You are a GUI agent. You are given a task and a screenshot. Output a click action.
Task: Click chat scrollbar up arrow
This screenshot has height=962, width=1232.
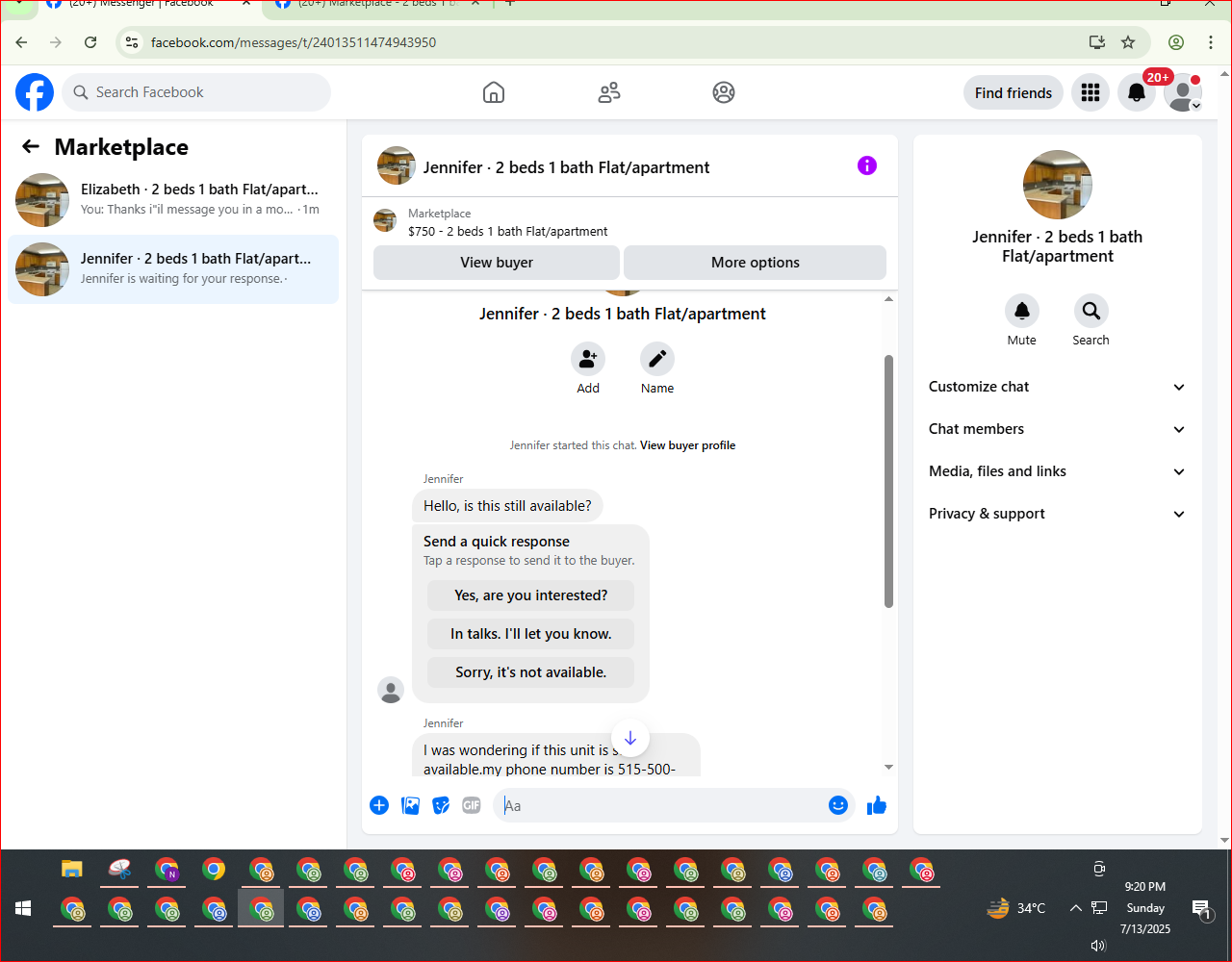(888, 299)
